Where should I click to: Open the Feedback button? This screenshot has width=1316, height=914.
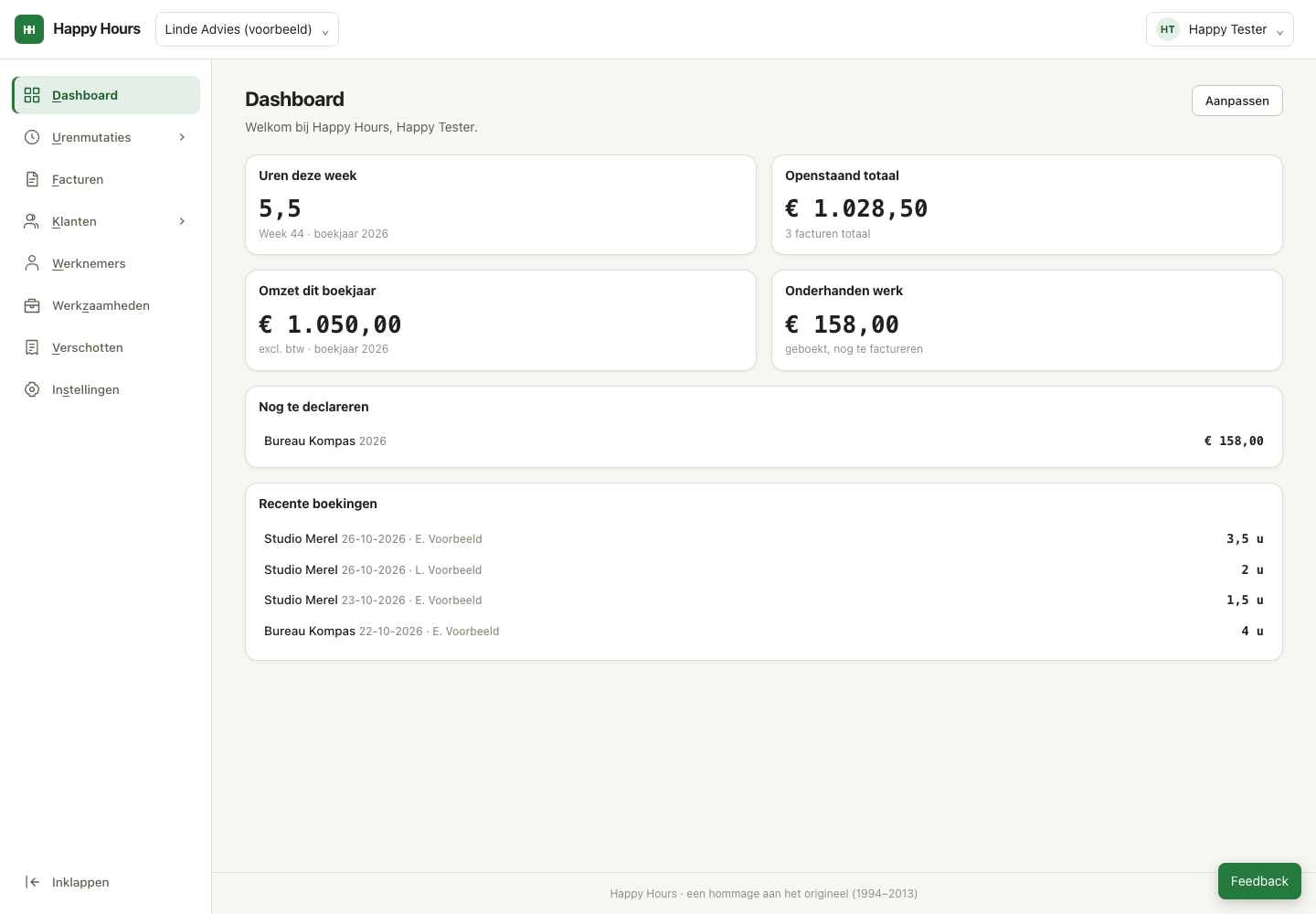tap(1259, 881)
